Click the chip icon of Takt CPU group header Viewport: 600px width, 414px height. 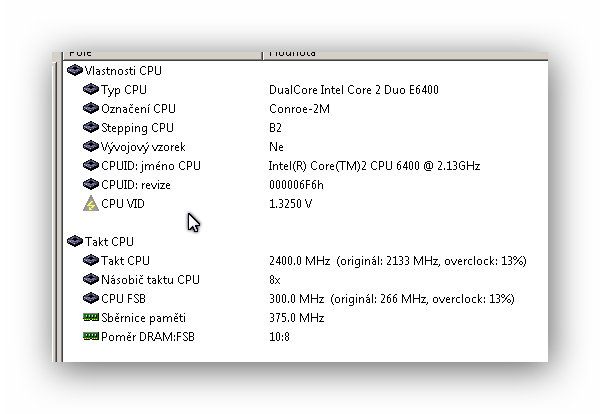75,241
